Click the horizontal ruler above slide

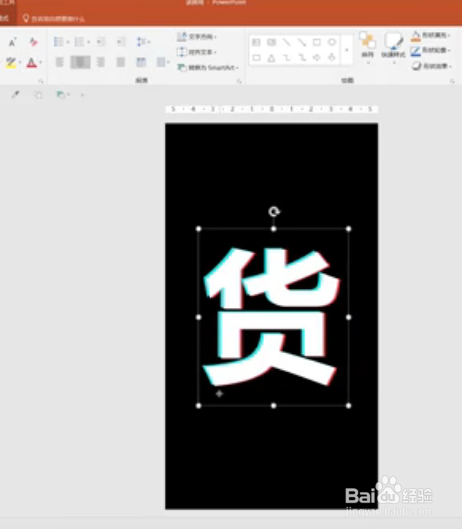272,109
